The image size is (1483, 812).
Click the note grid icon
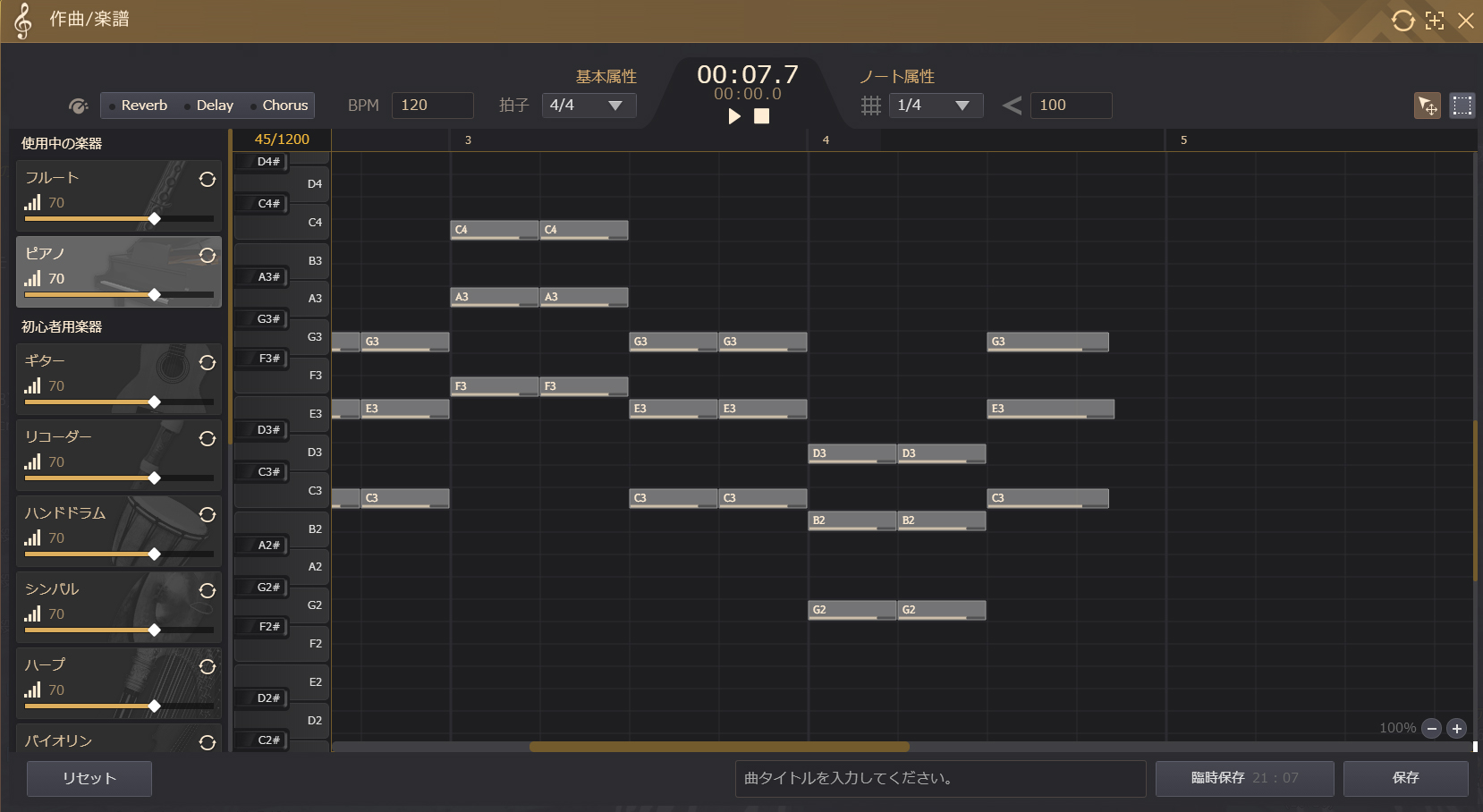(871, 106)
